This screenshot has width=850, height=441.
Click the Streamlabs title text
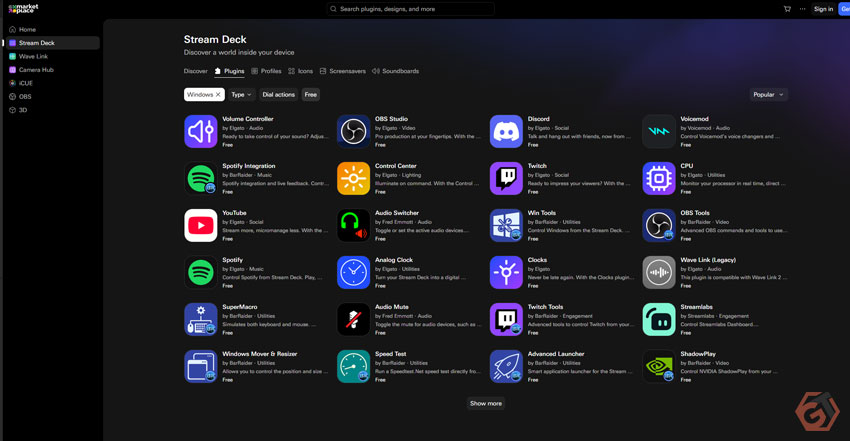tap(697, 307)
